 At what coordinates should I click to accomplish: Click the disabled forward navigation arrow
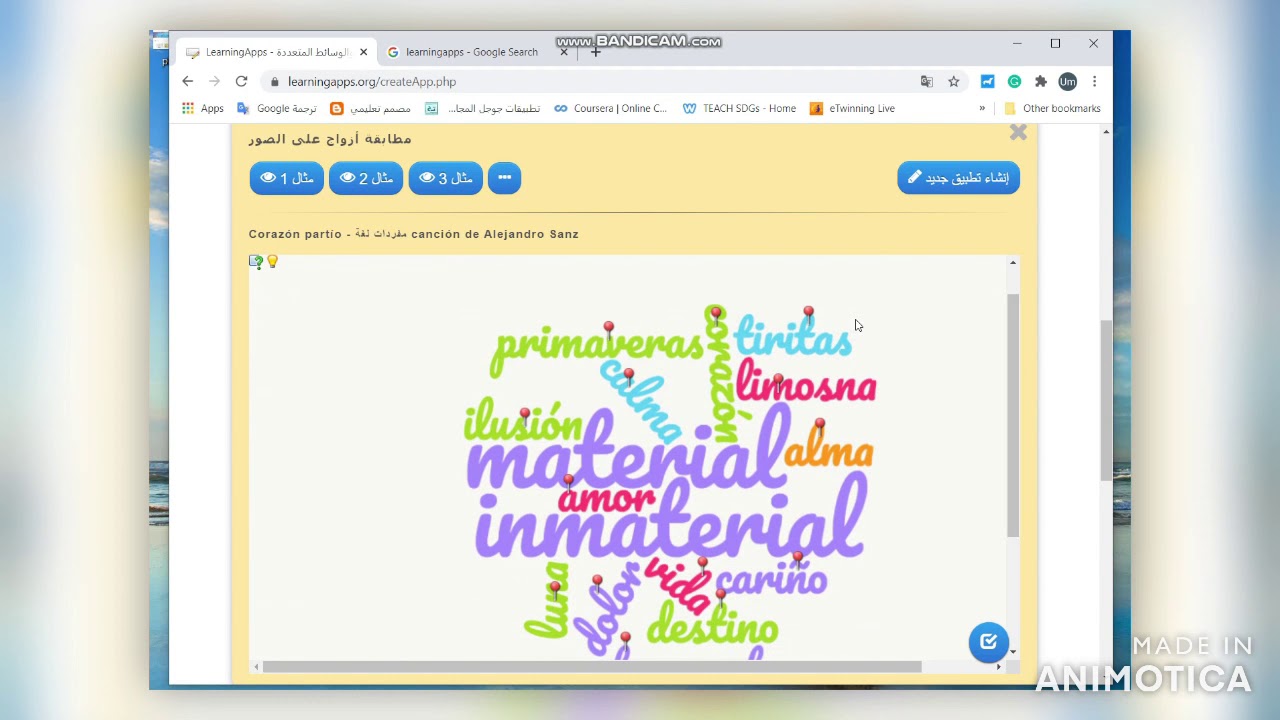[214, 81]
